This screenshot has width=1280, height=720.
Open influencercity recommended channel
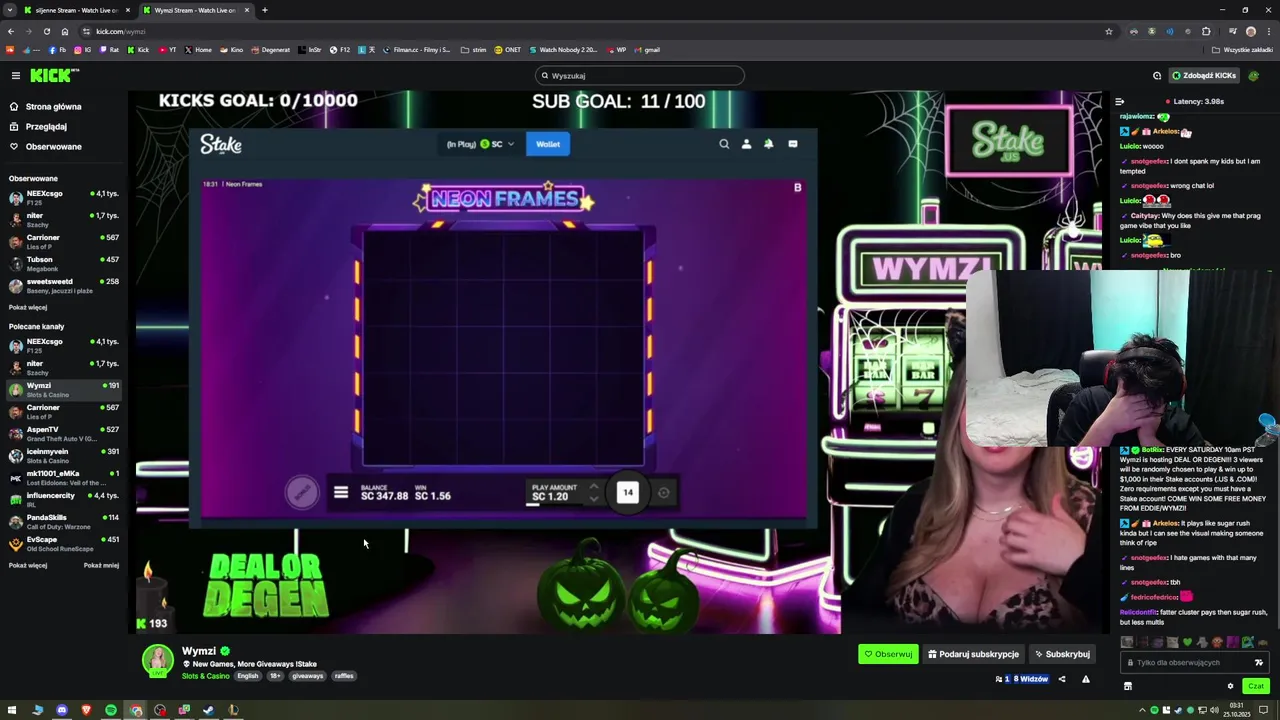coord(64,499)
